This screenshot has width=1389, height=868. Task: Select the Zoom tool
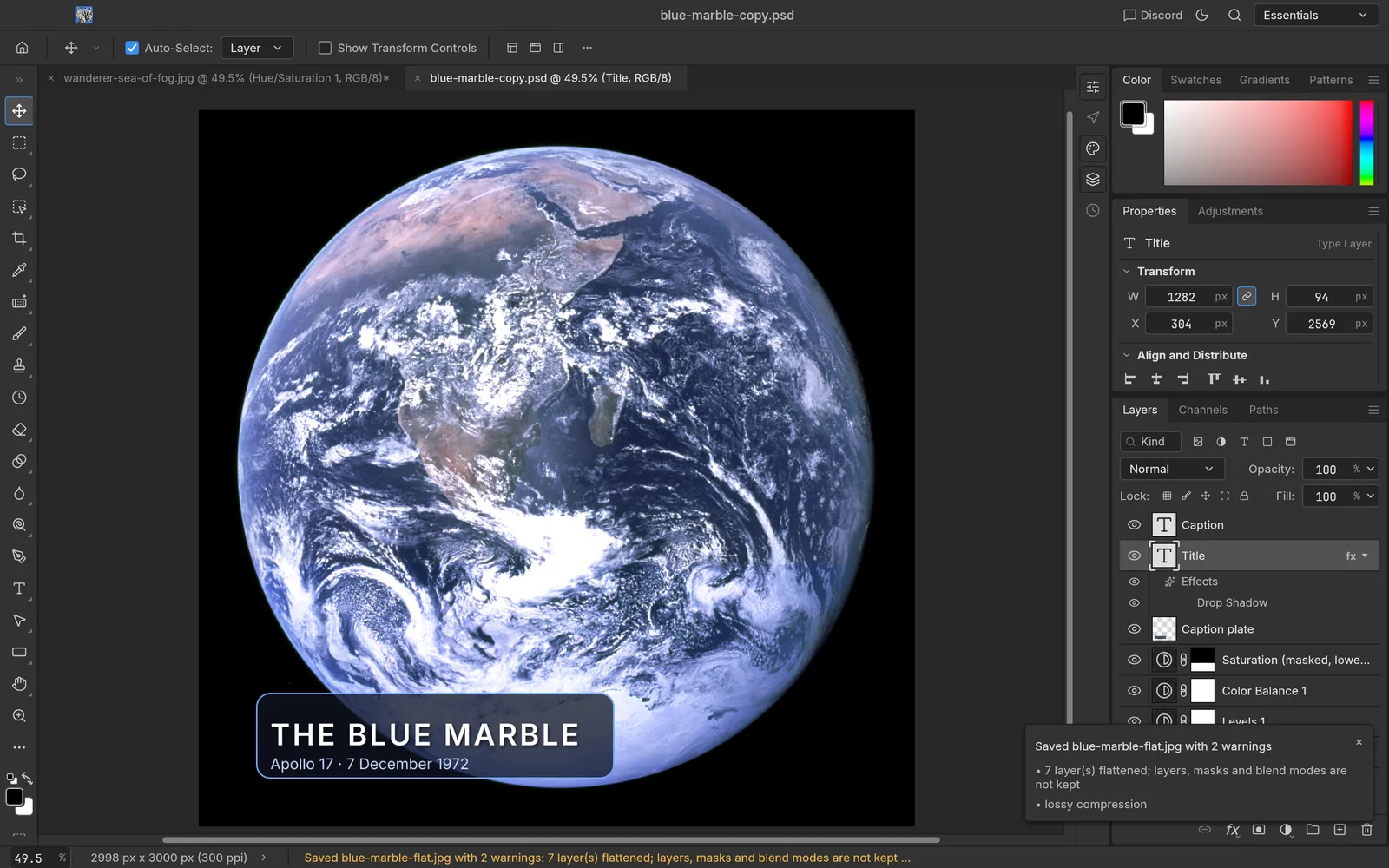click(x=19, y=716)
